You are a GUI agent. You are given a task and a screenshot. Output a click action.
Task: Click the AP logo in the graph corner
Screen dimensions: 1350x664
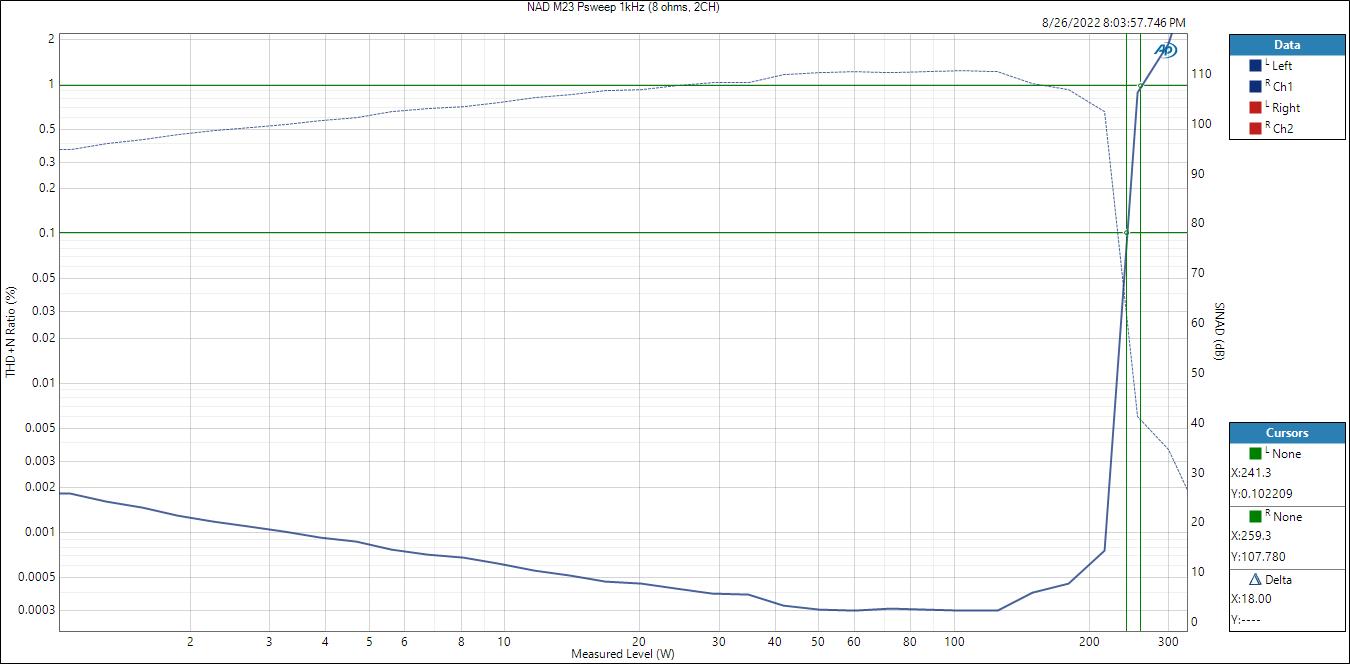[x=1165, y=50]
